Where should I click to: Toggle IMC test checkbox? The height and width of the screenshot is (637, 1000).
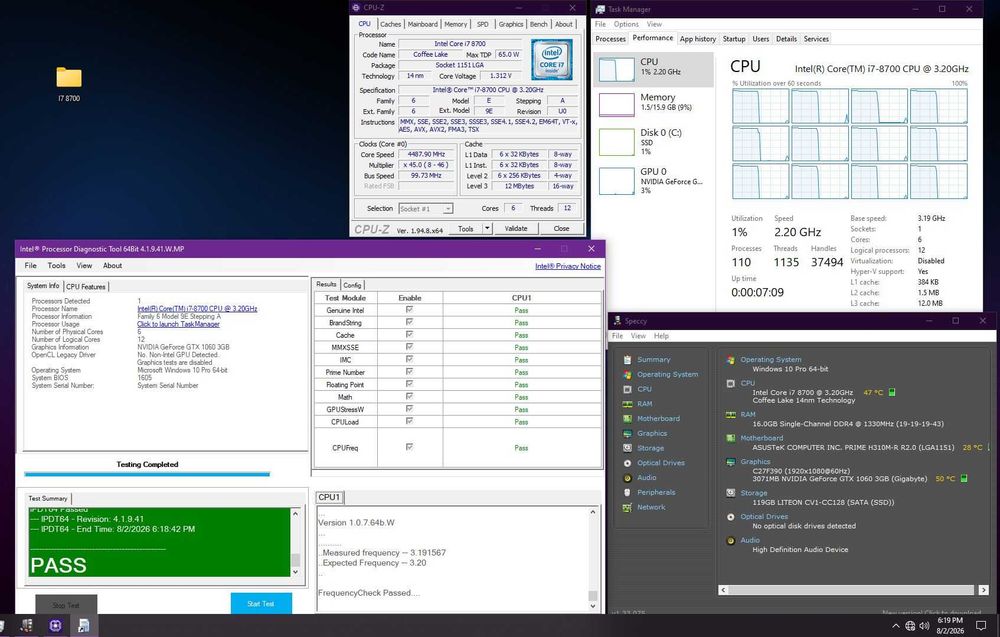click(x=409, y=359)
